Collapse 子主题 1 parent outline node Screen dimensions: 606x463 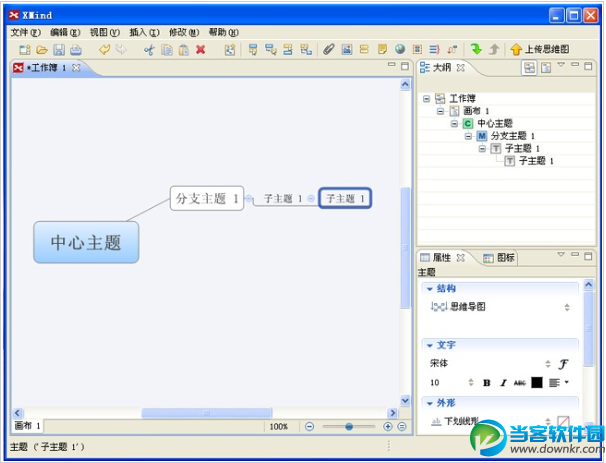(482, 148)
